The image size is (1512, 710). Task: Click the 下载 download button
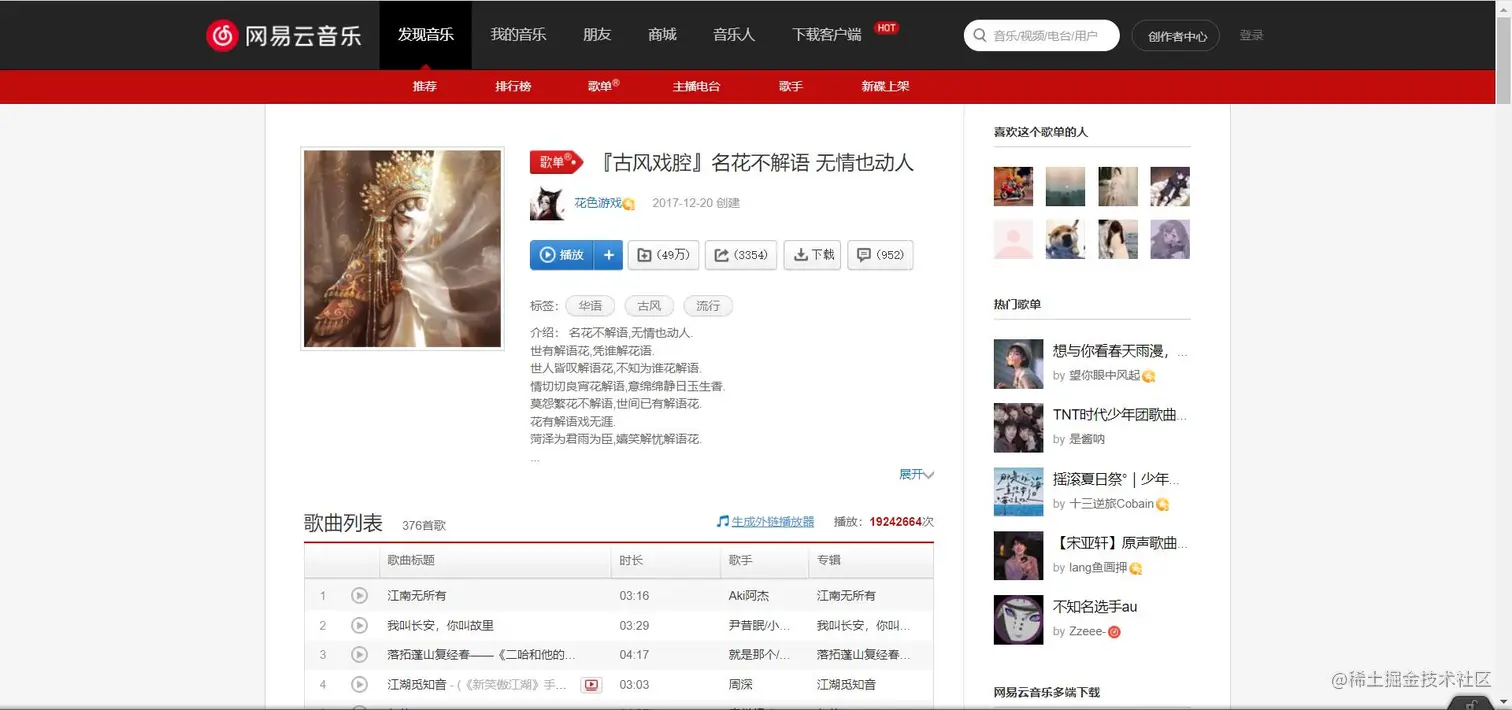coord(812,255)
